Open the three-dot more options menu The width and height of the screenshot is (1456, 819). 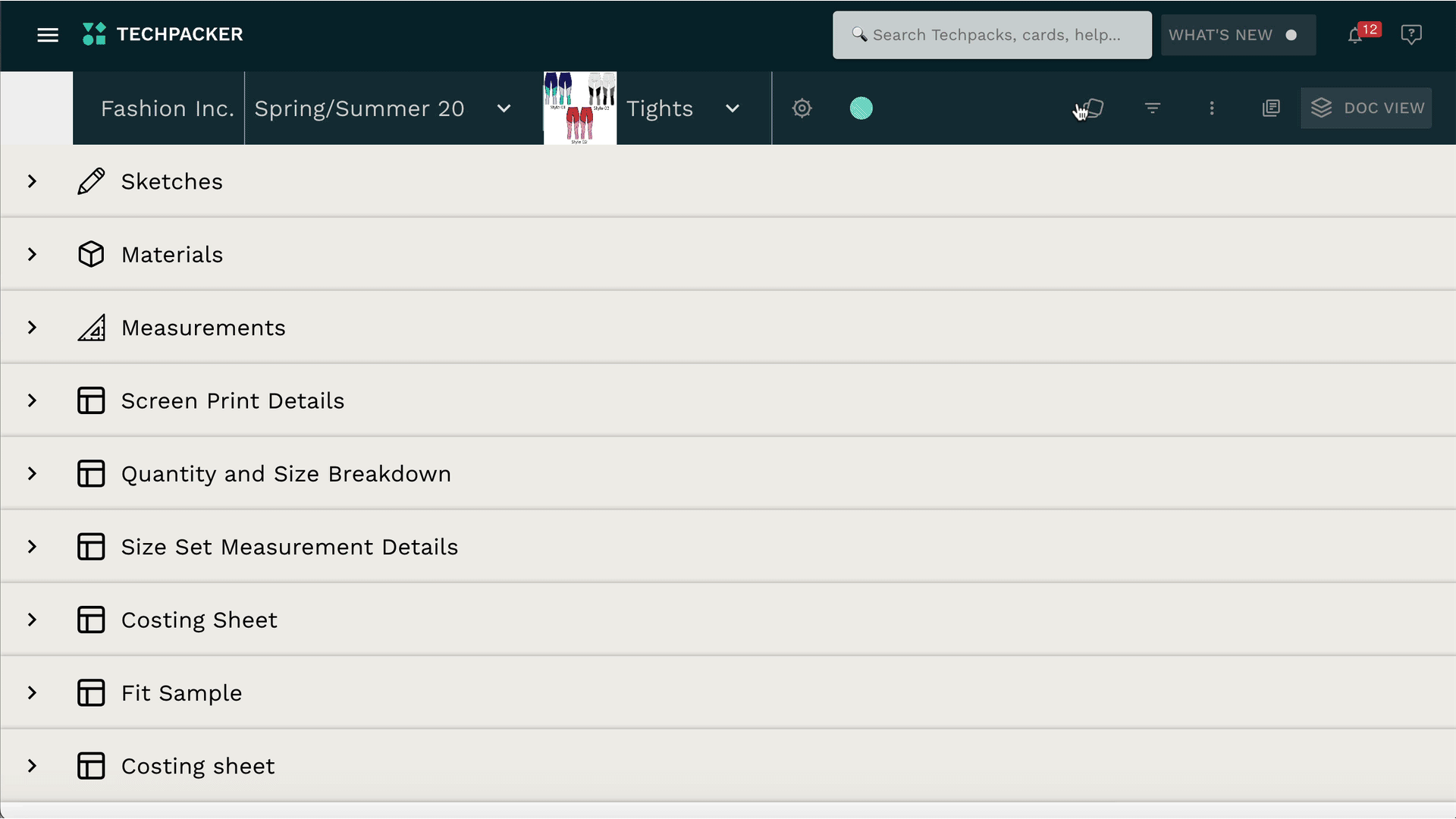tap(1212, 108)
